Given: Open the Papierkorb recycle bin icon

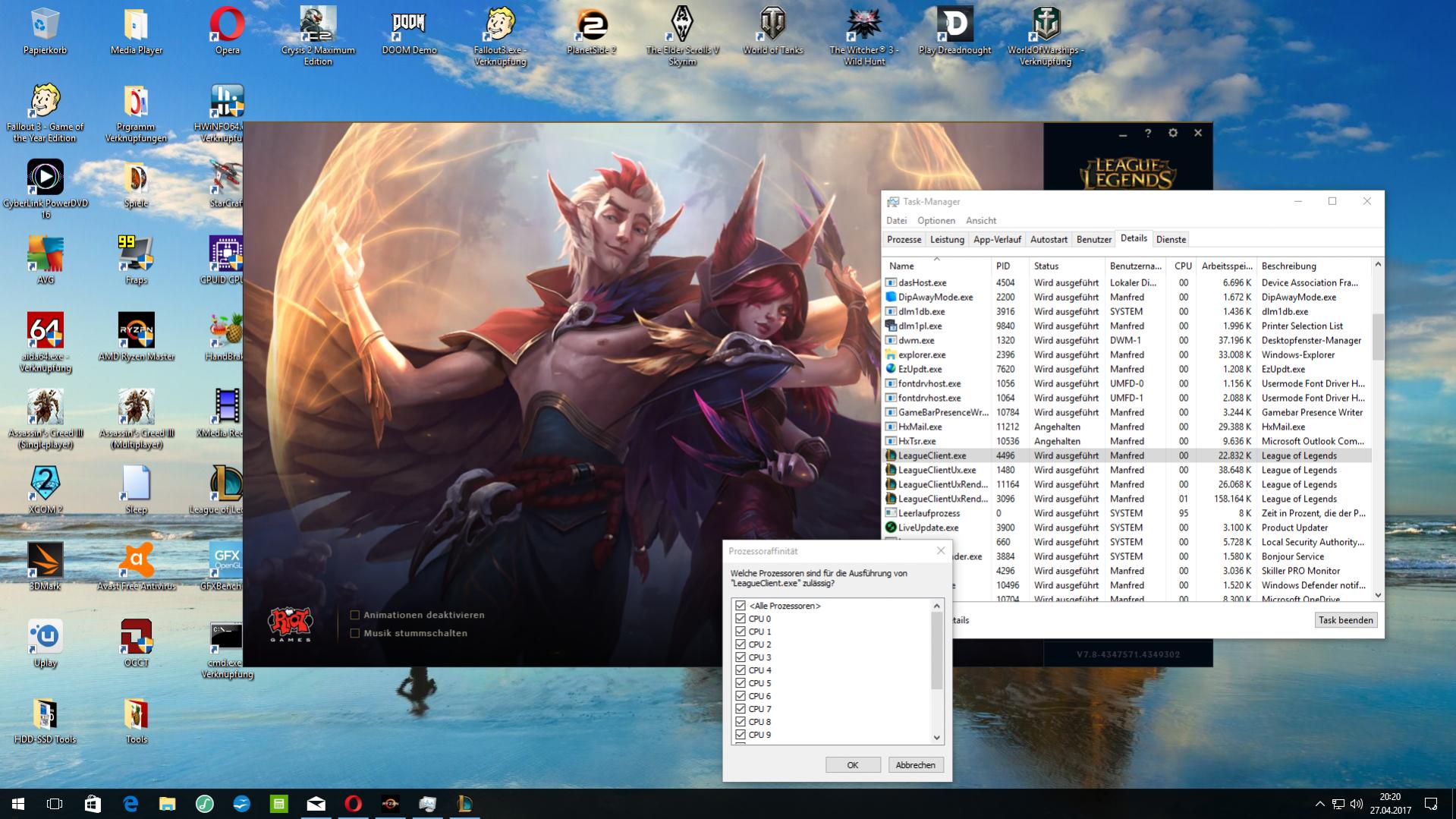Looking at the screenshot, I should 45,32.
